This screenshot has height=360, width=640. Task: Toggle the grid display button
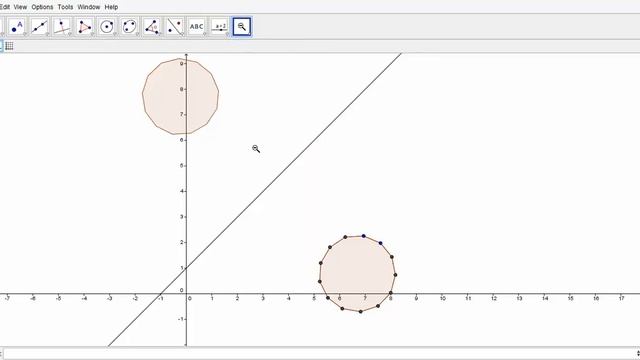[x=9, y=46]
